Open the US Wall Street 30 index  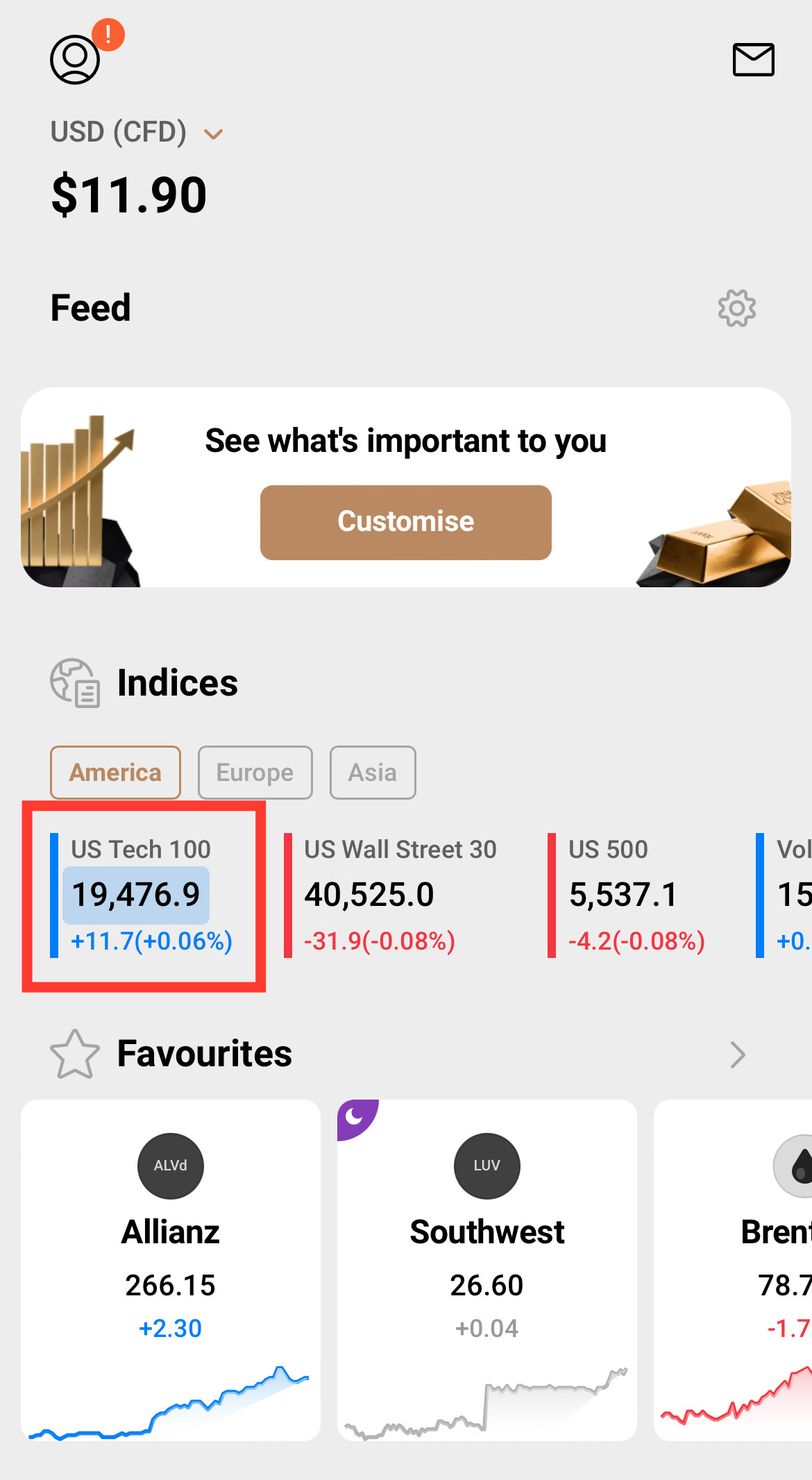point(400,895)
